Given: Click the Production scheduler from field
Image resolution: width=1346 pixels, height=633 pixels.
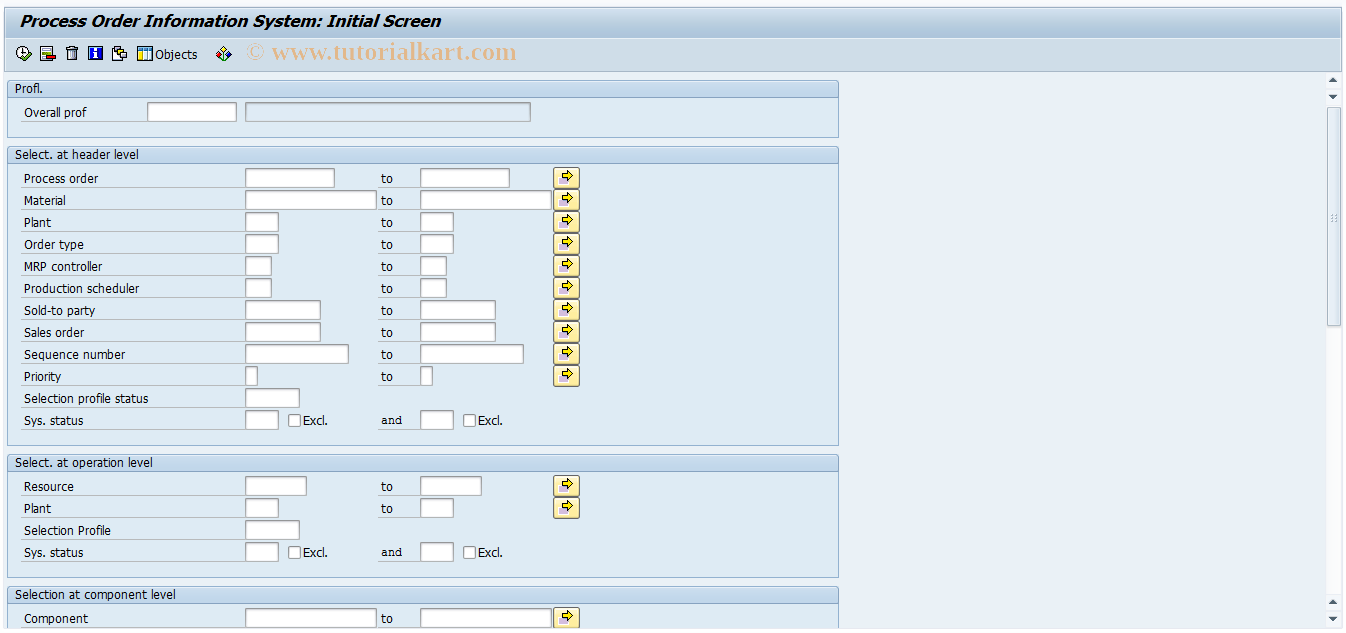Looking at the screenshot, I should 258,288.
